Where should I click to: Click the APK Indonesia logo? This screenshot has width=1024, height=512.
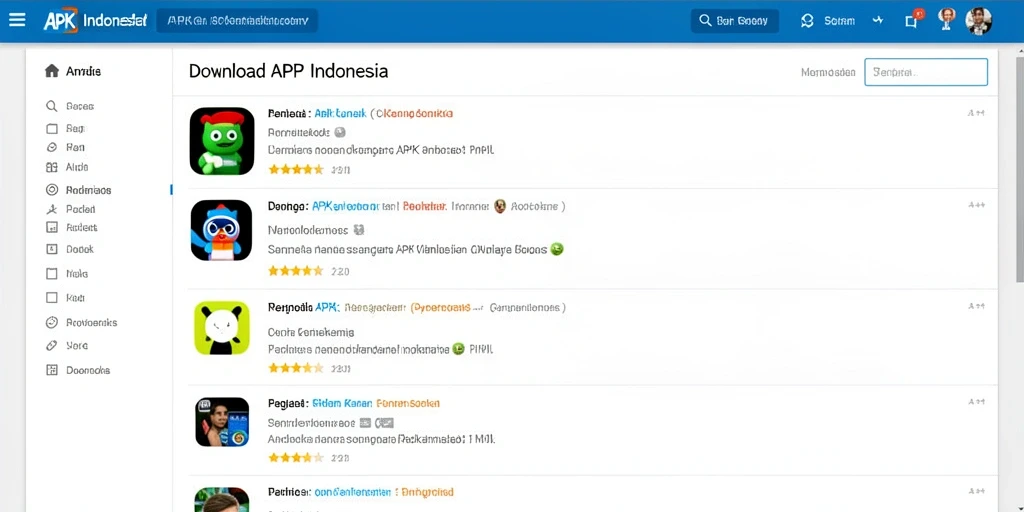pos(95,21)
